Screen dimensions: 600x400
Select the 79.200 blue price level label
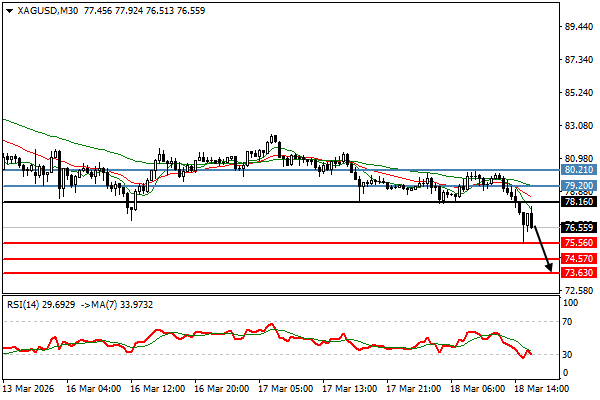coord(578,186)
